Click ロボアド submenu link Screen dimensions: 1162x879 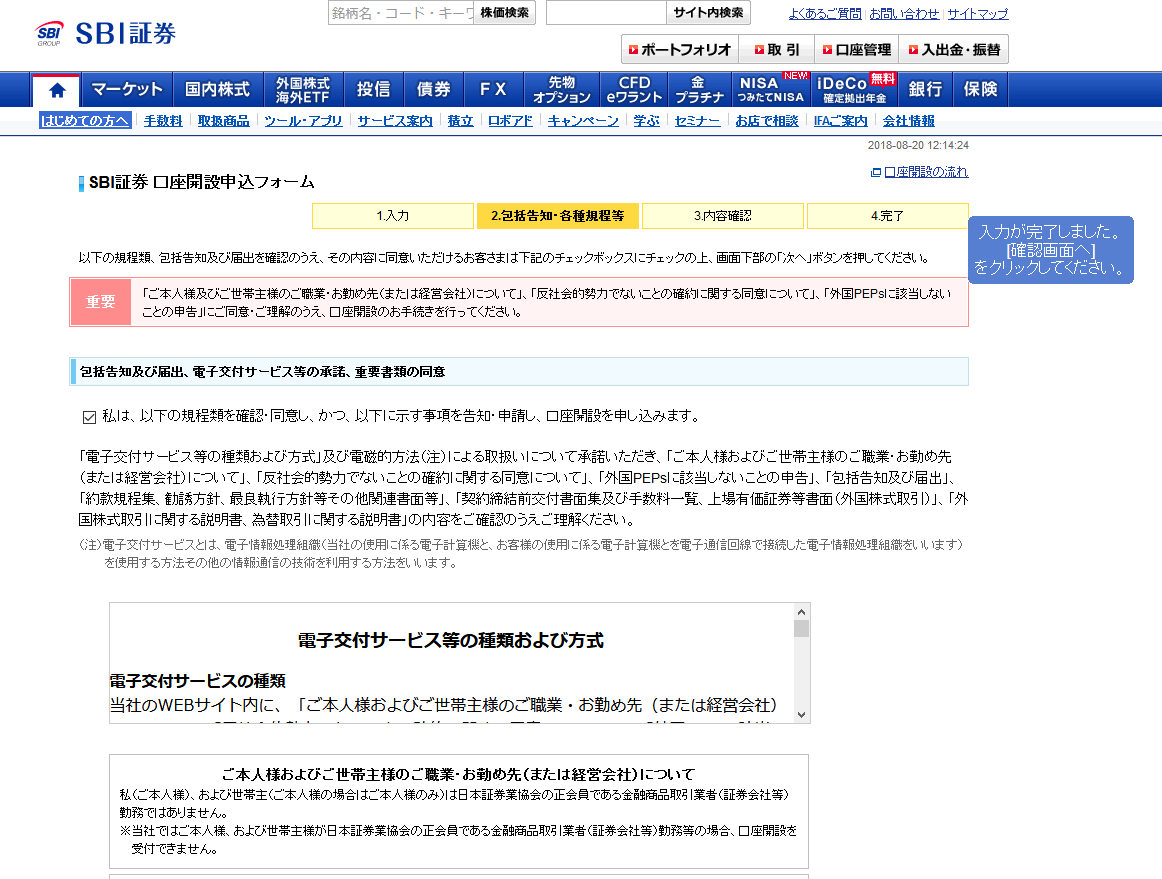[x=510, y=121]
